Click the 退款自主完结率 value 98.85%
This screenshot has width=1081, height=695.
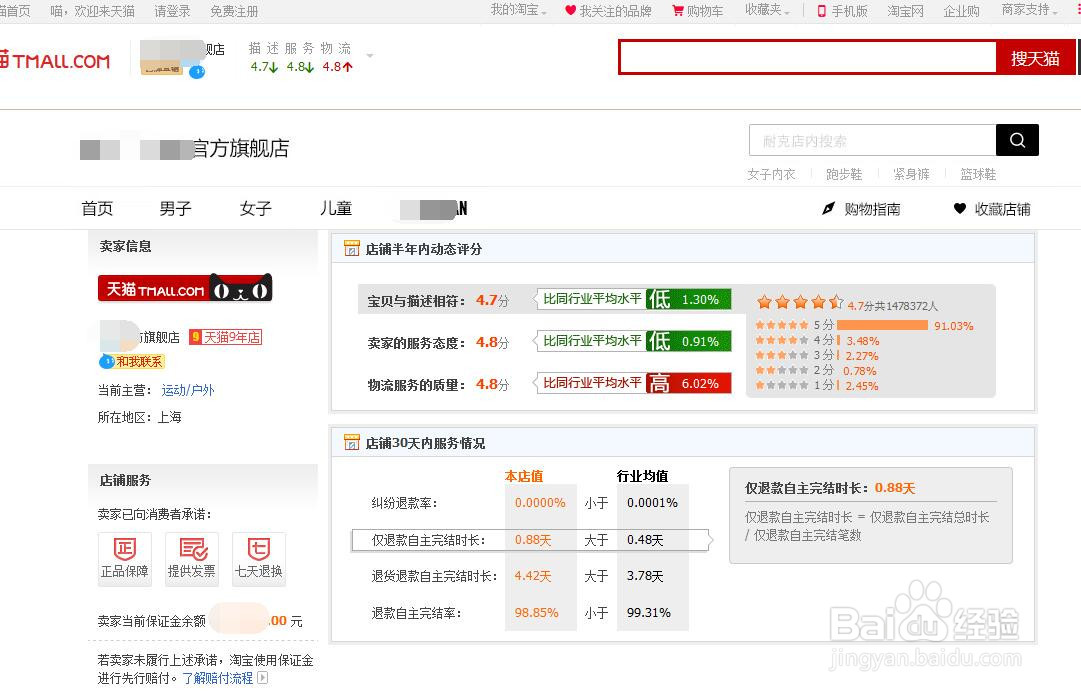[x=536, y=612]
